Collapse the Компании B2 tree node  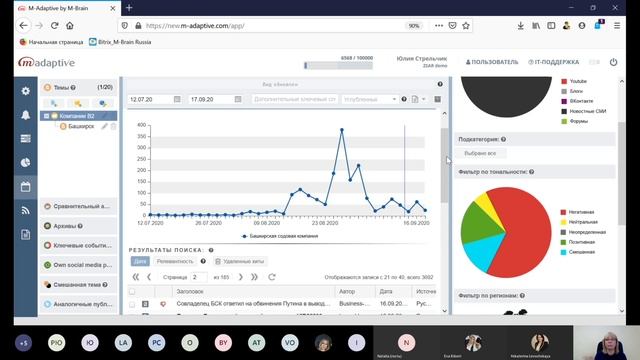point(47,116)
